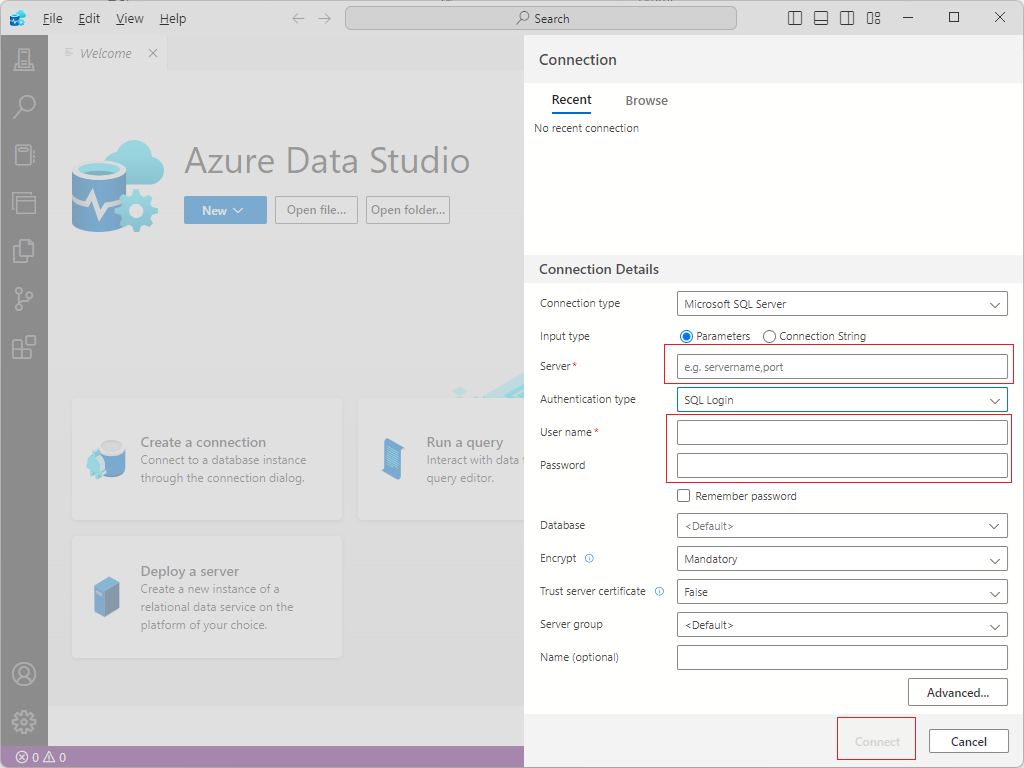Select the Parameters input type radio button
Screen dimensions: 1024x768
686,336
